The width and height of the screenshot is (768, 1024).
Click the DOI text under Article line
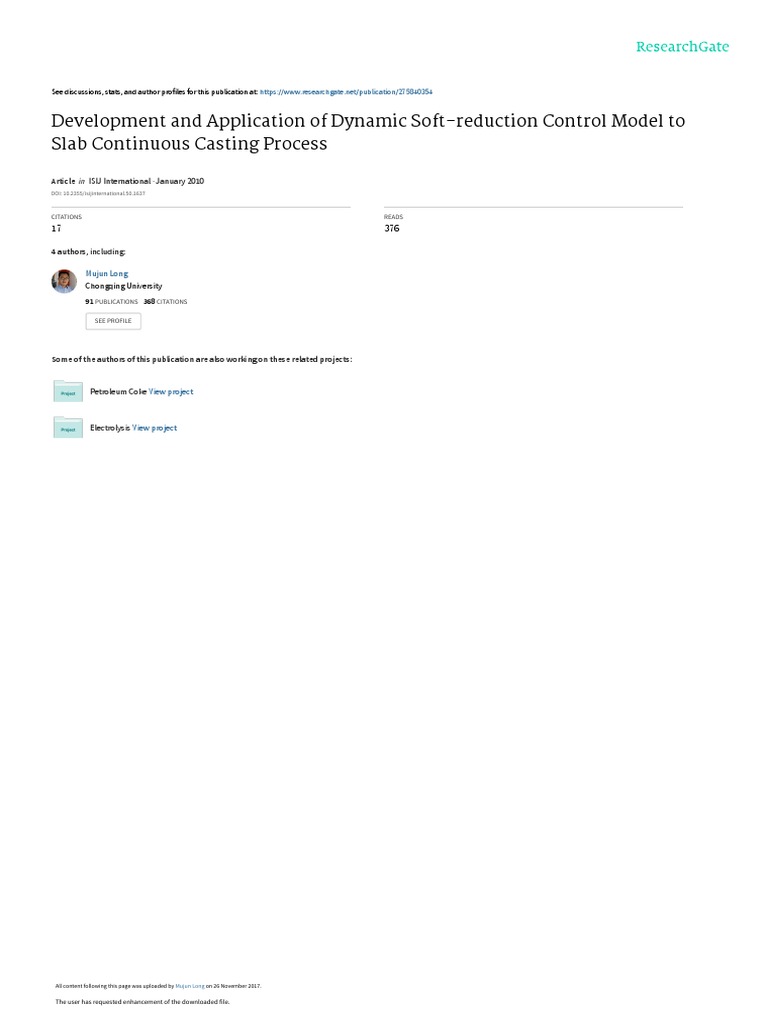(x=96, y=192)
